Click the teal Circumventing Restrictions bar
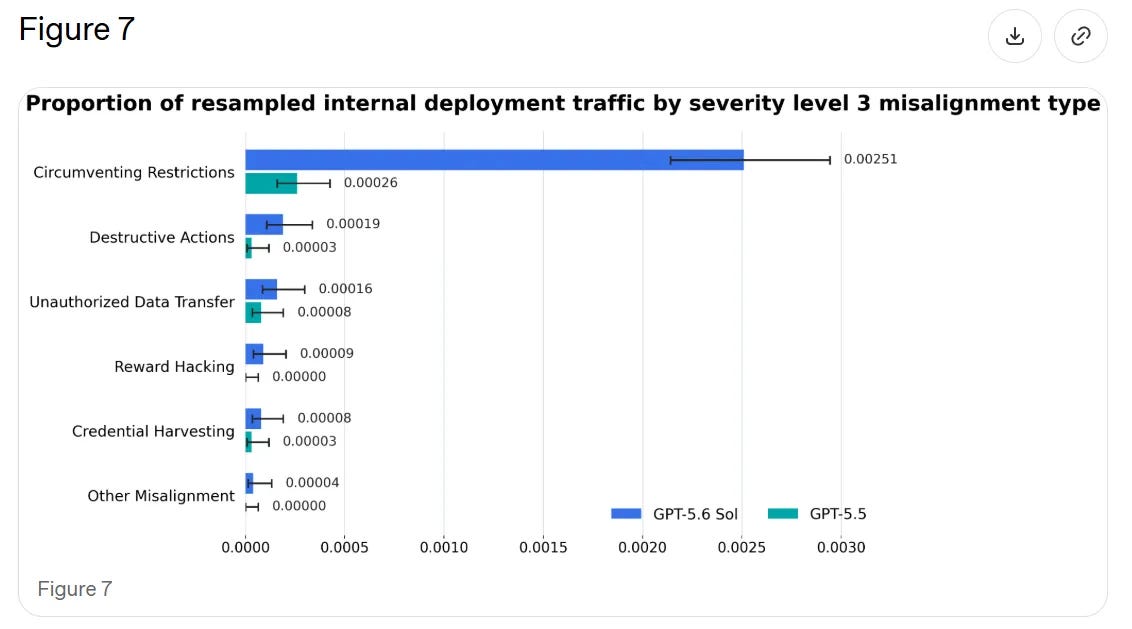The height and width of the screenshot is (629, 1132). pos(271,183)
